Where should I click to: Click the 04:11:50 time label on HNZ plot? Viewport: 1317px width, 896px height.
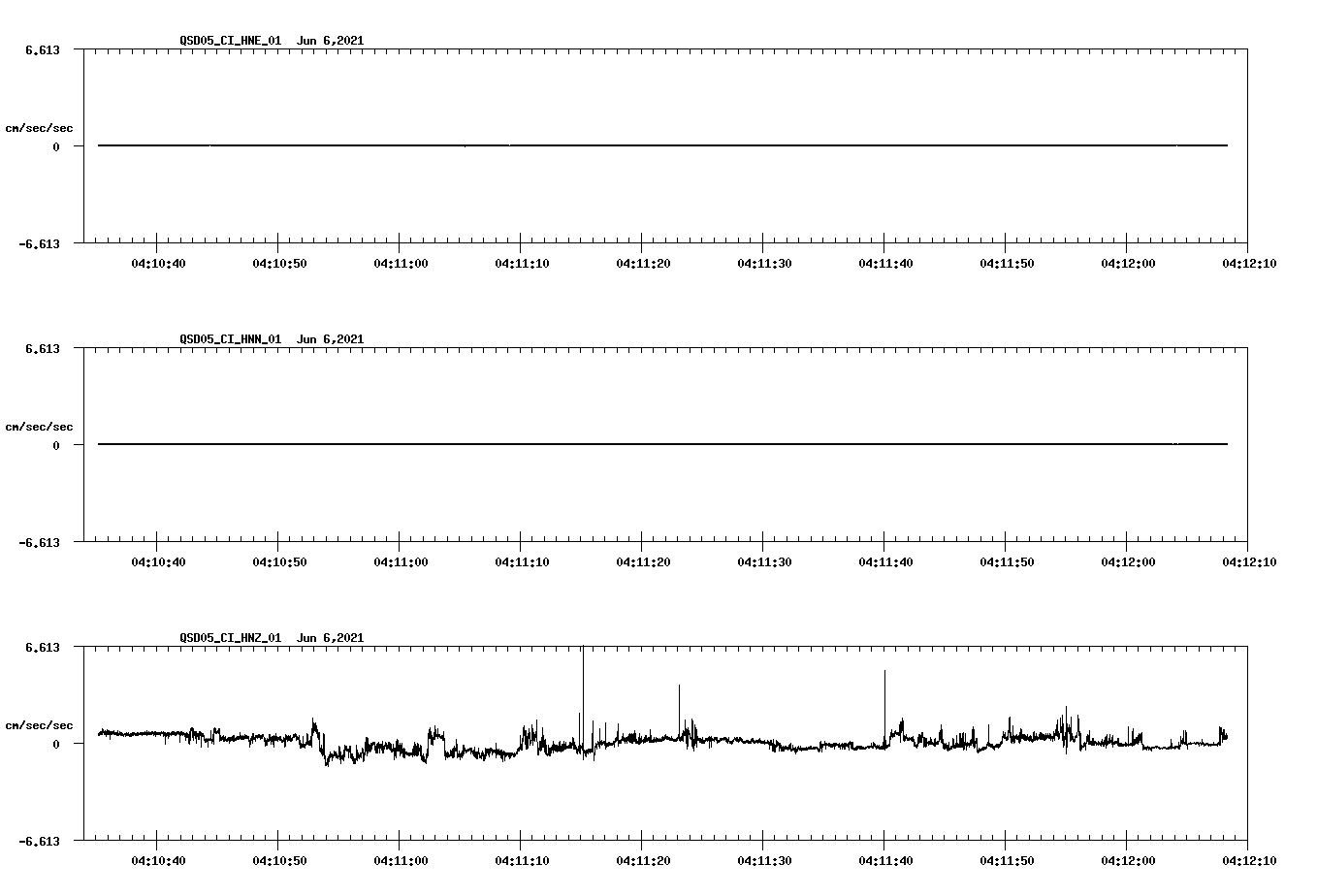(x=1007, y=860)
